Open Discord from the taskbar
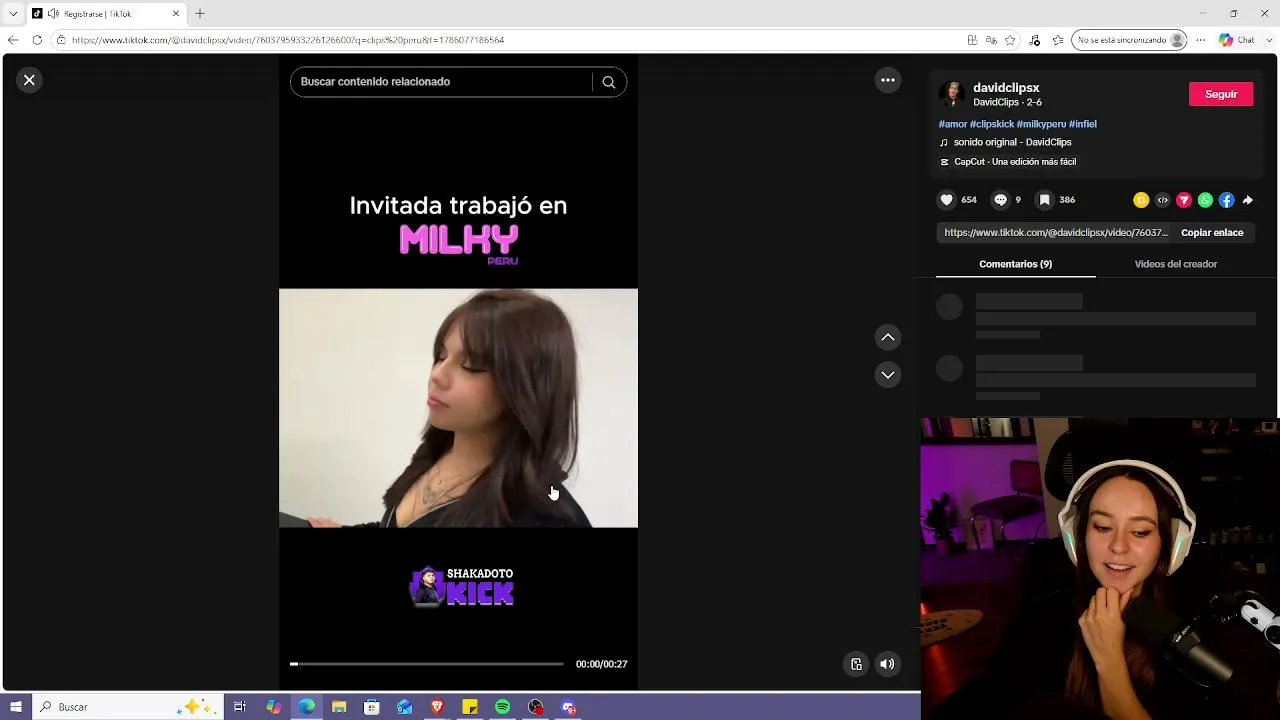The image size is (1280, 720). click(x=569, y=707)
